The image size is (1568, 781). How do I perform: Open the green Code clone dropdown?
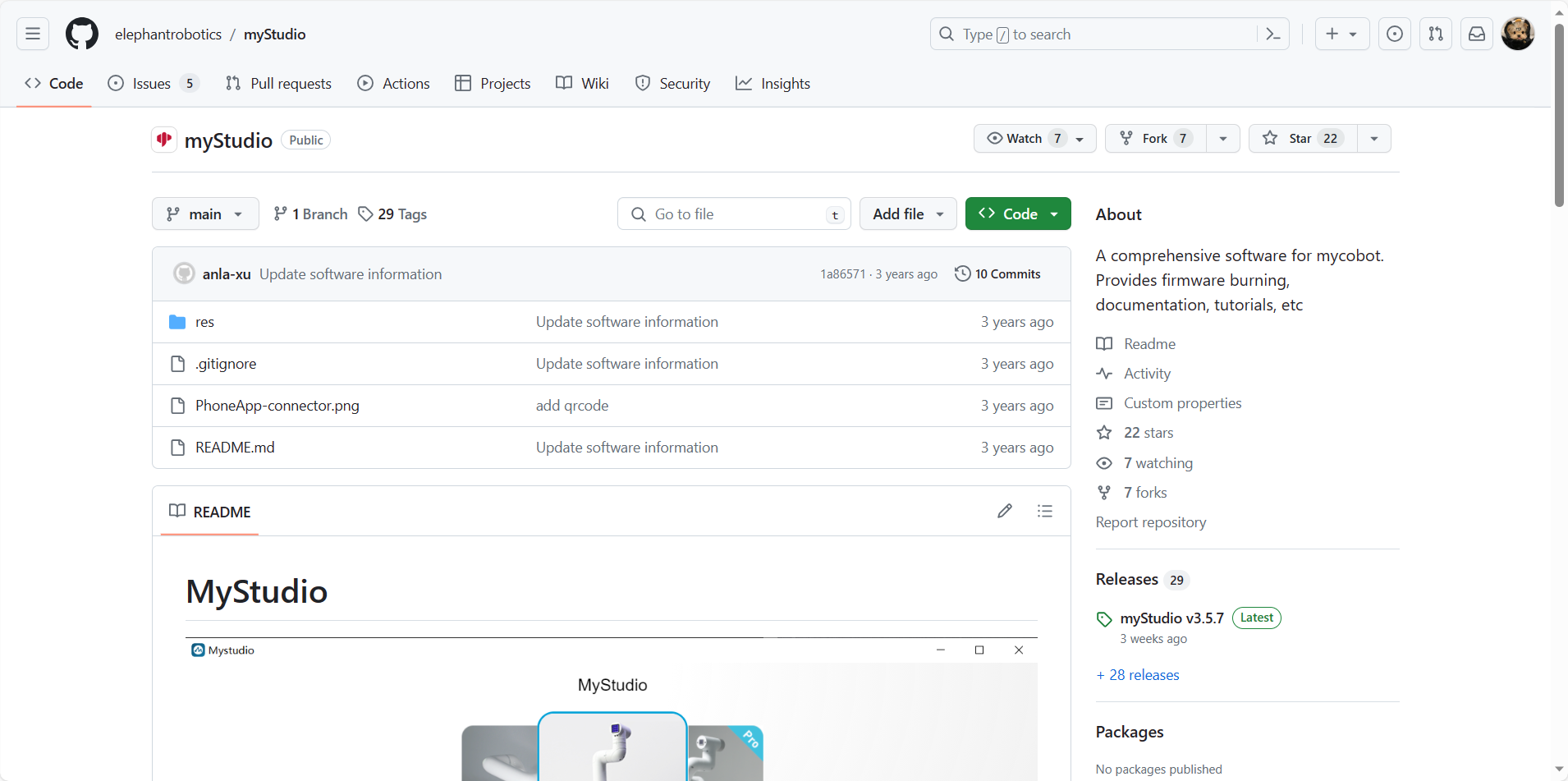tap(1018, 214)
